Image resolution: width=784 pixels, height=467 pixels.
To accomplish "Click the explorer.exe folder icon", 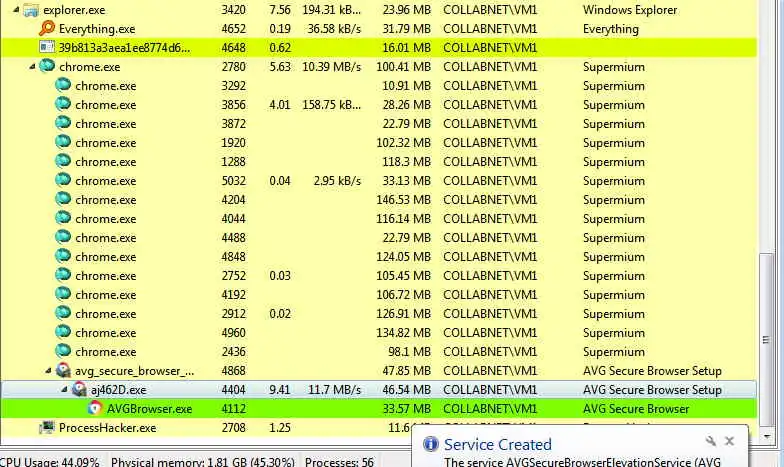I will pos(31,10).
